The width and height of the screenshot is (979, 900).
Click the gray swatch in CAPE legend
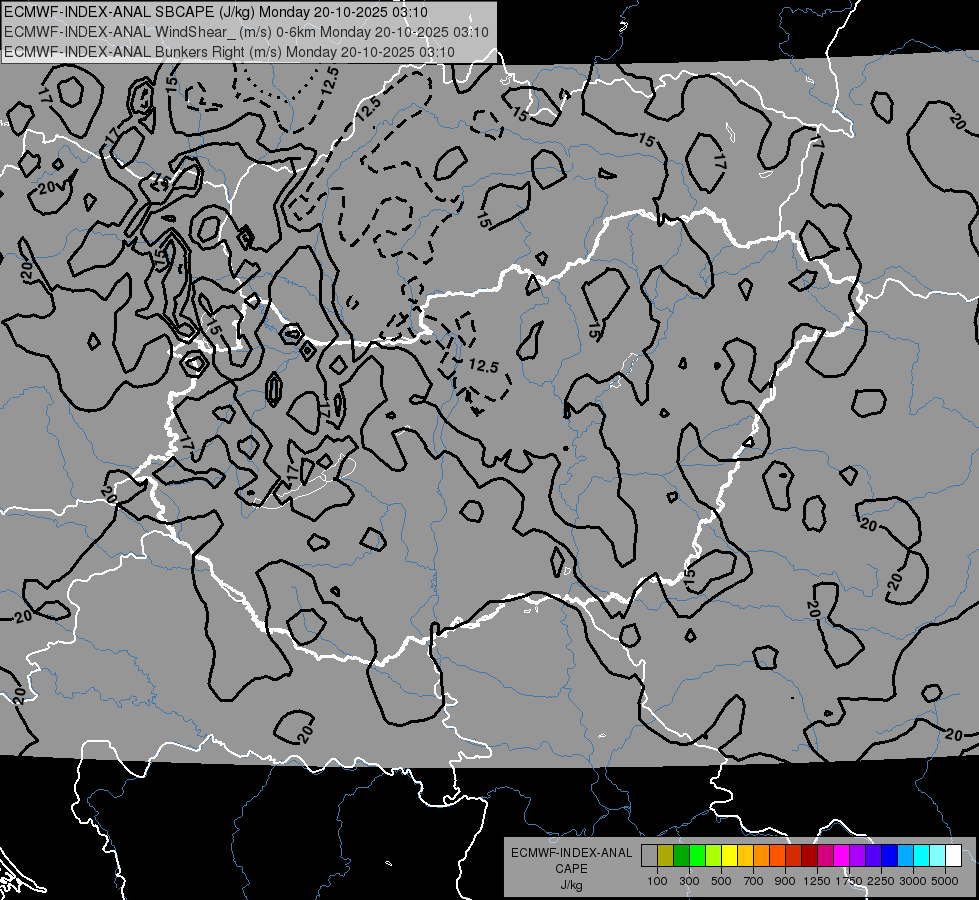649,856
